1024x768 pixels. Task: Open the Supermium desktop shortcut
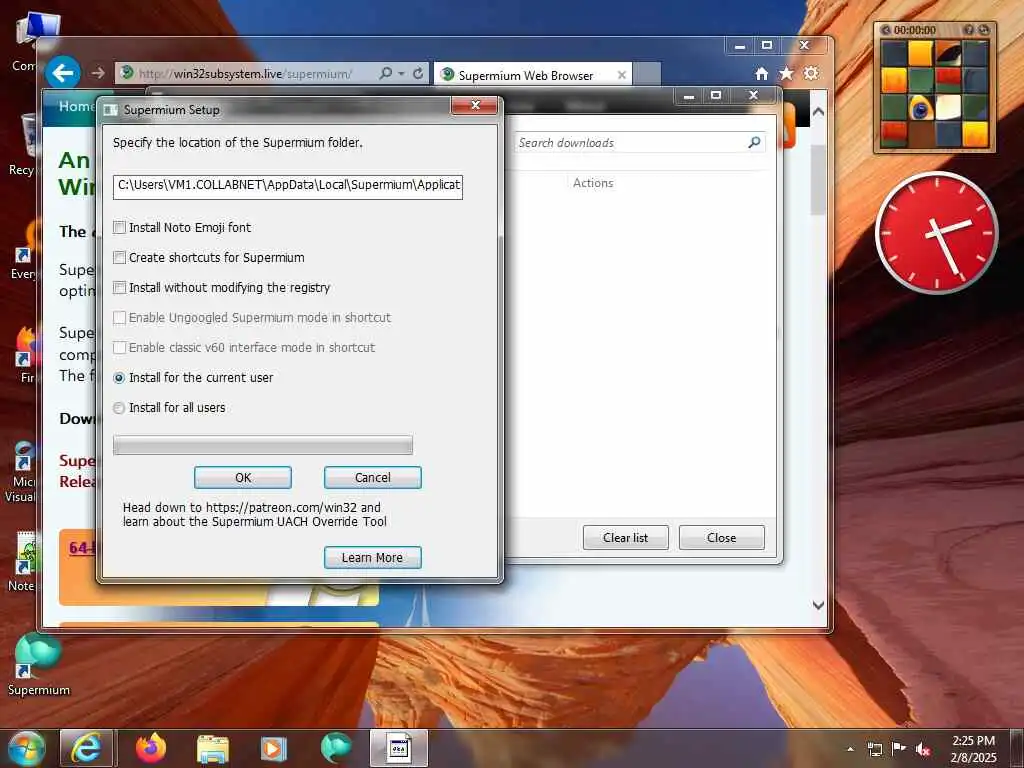click(38, 664)
